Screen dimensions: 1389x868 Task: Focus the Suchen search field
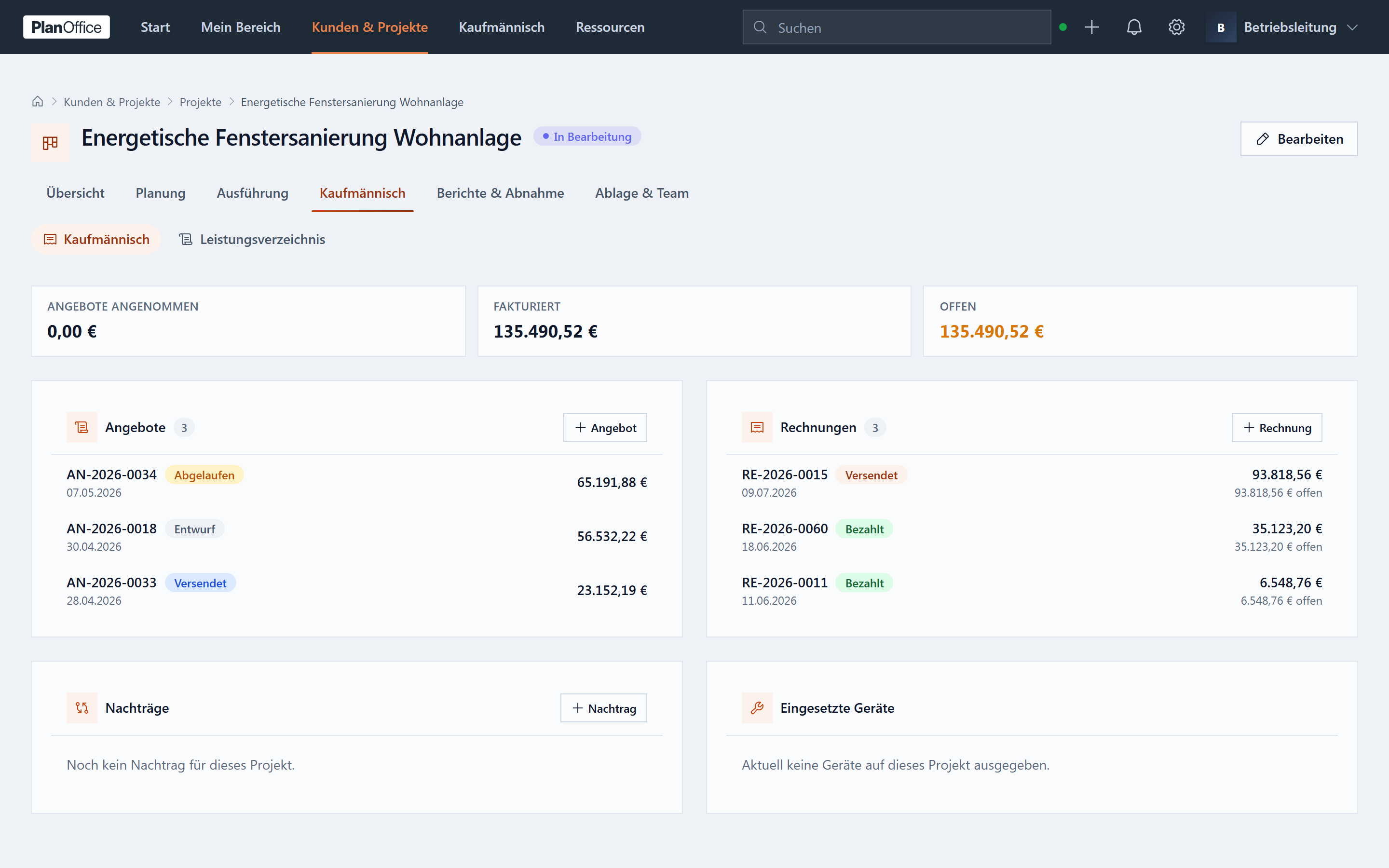pos(897,27)
